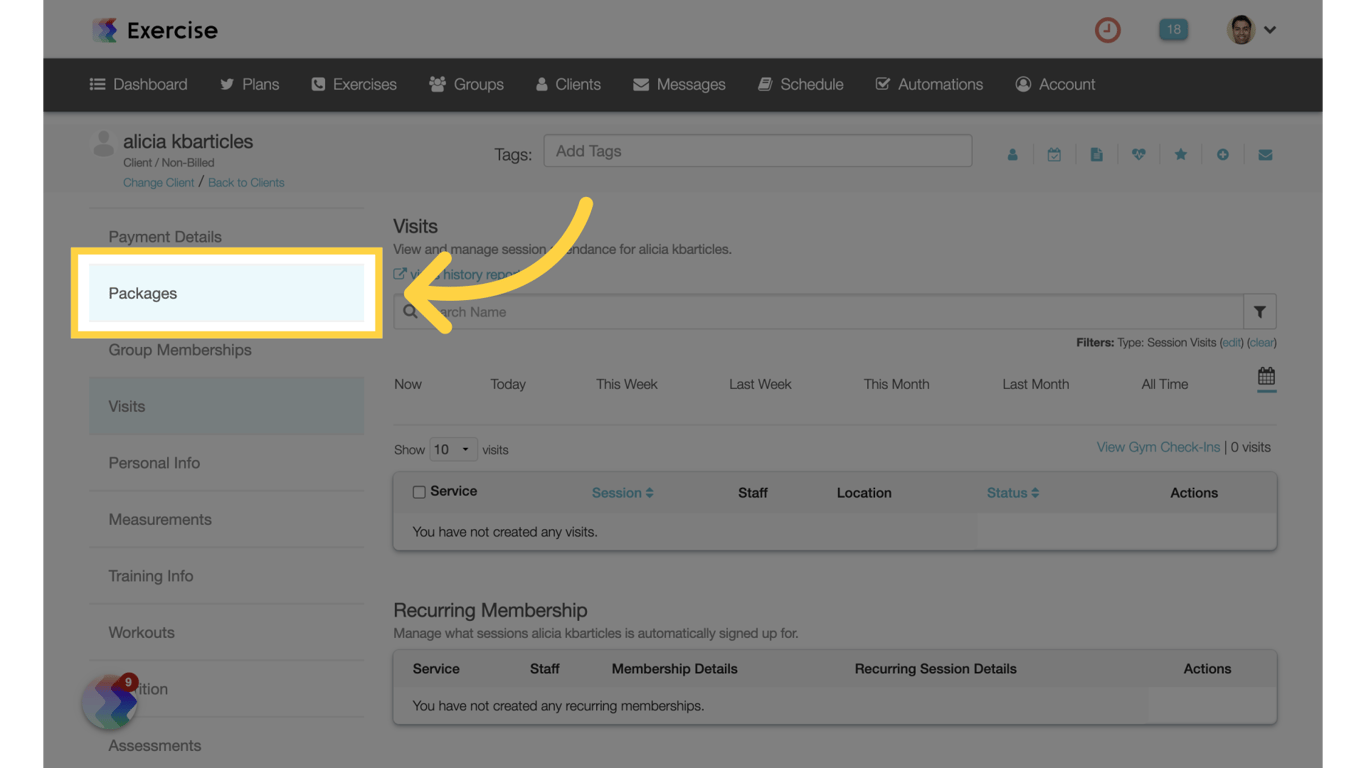Click the visits search name field
The image size is (1366, 768).
pos(819,312)
